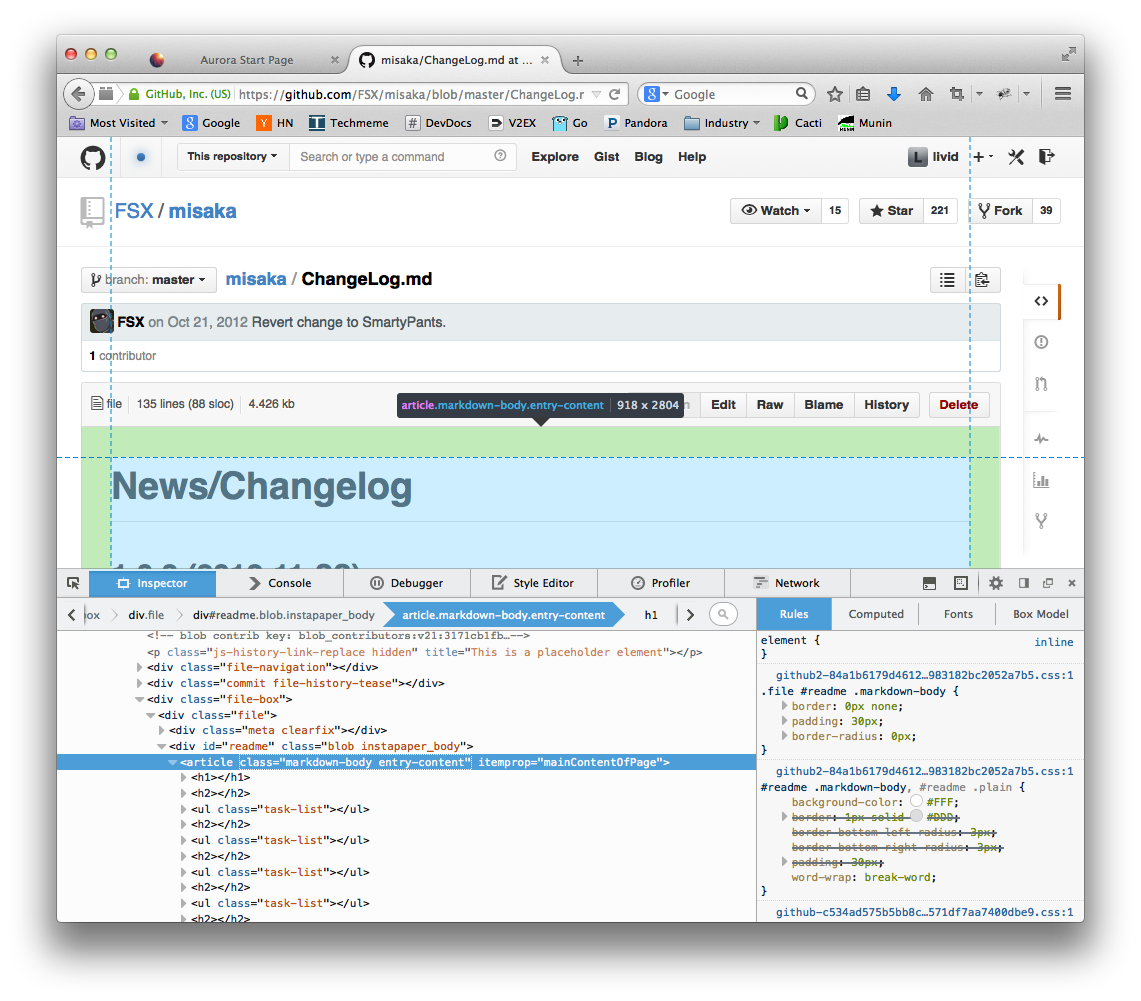Open GitHub account settings tools icon
This screenshot has width=1141, height=1001.
[1016, 157]
